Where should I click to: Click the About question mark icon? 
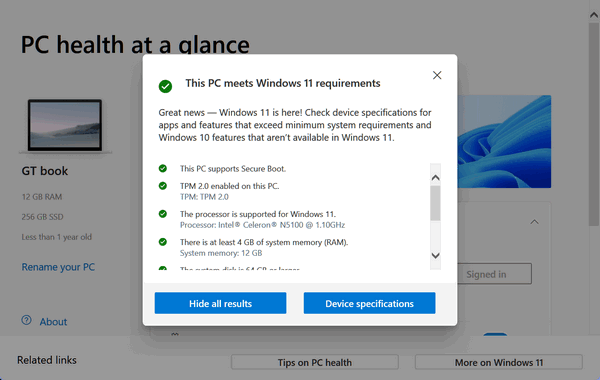tap(26, 320)
